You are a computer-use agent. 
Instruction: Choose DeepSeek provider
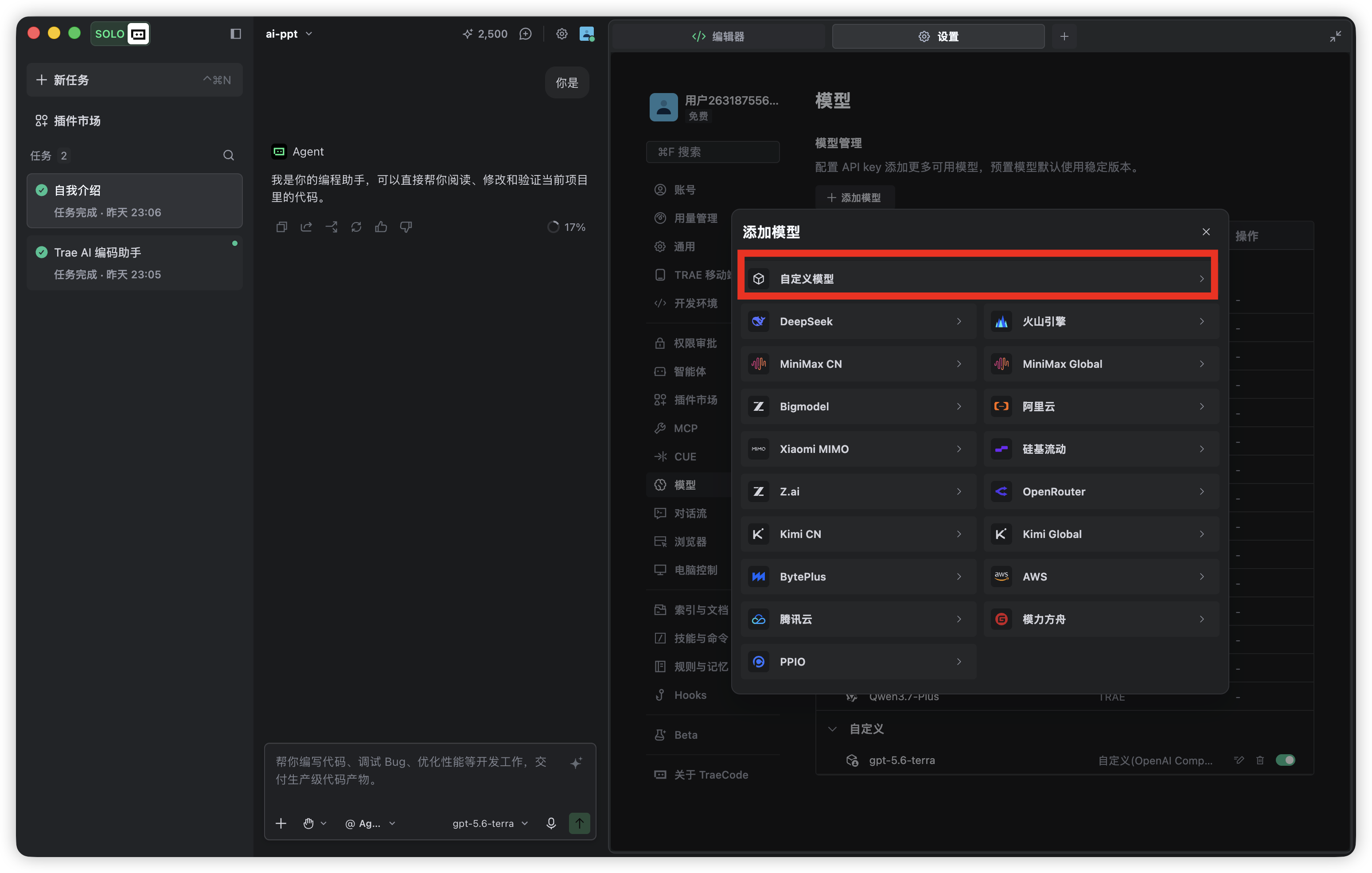point(858,321)
